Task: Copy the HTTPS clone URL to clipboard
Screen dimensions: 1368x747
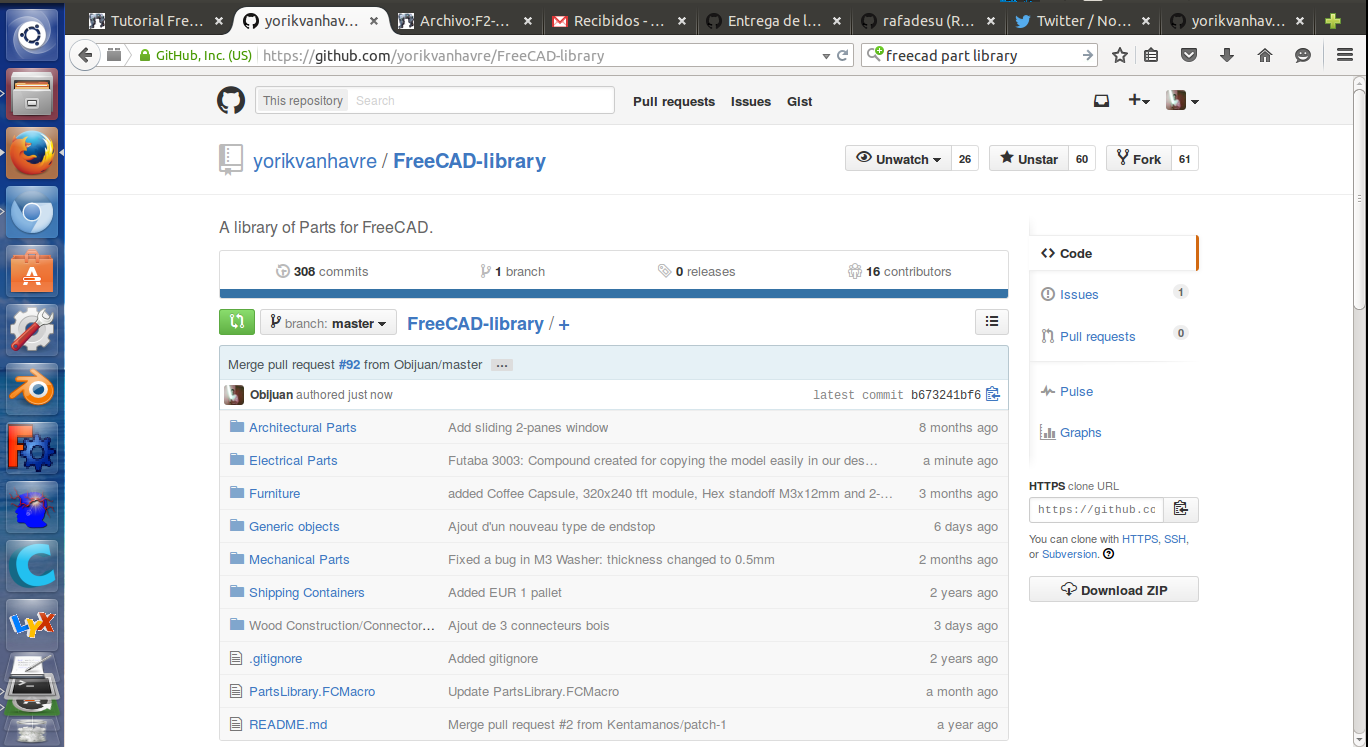Action: [1181, 509]
